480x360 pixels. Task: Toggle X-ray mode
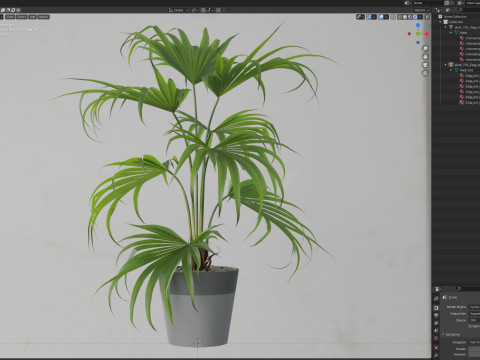coord(393,17)
